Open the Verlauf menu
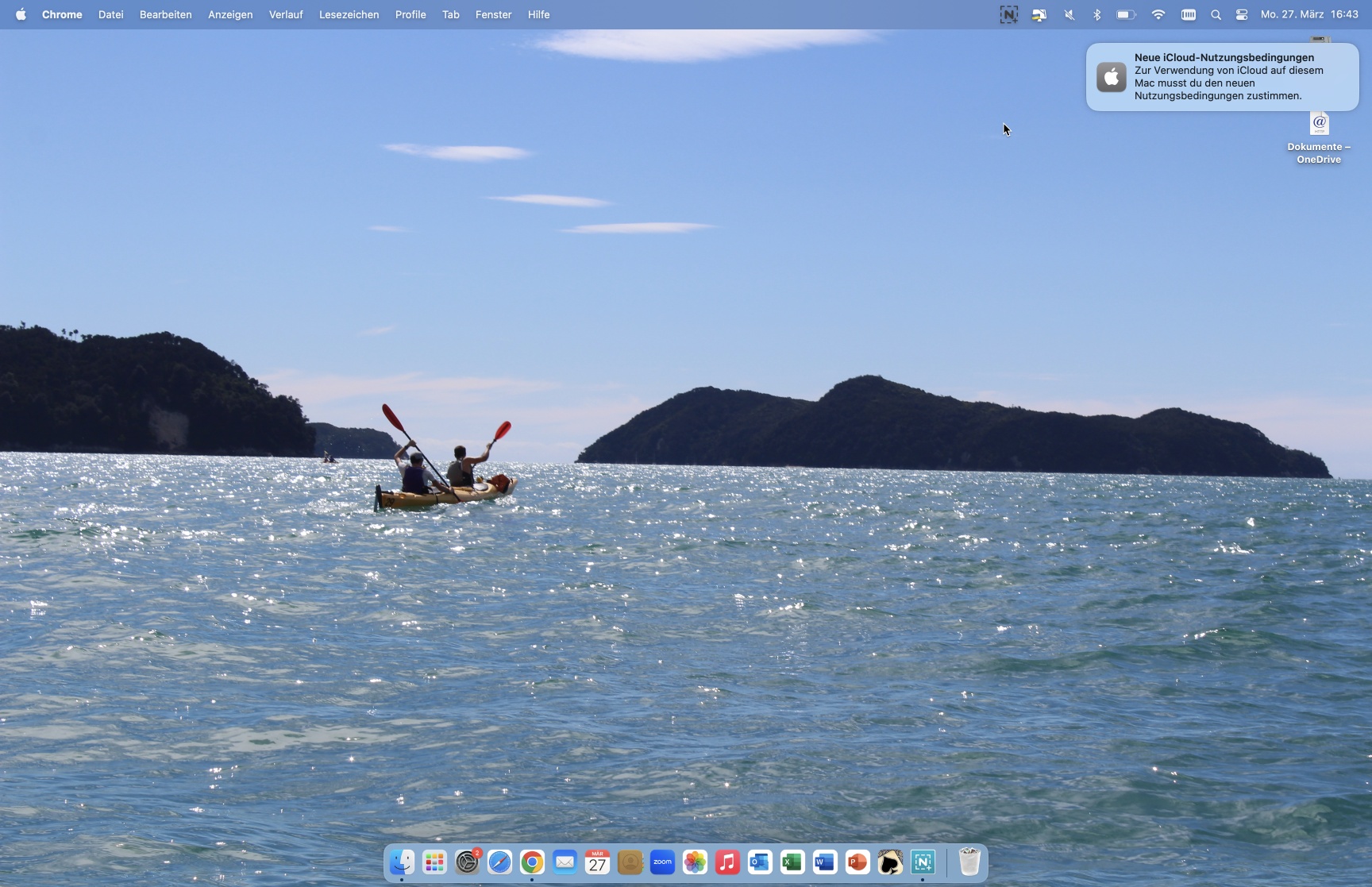This screenshot has width=1372, height=887. tap(286, 14)
